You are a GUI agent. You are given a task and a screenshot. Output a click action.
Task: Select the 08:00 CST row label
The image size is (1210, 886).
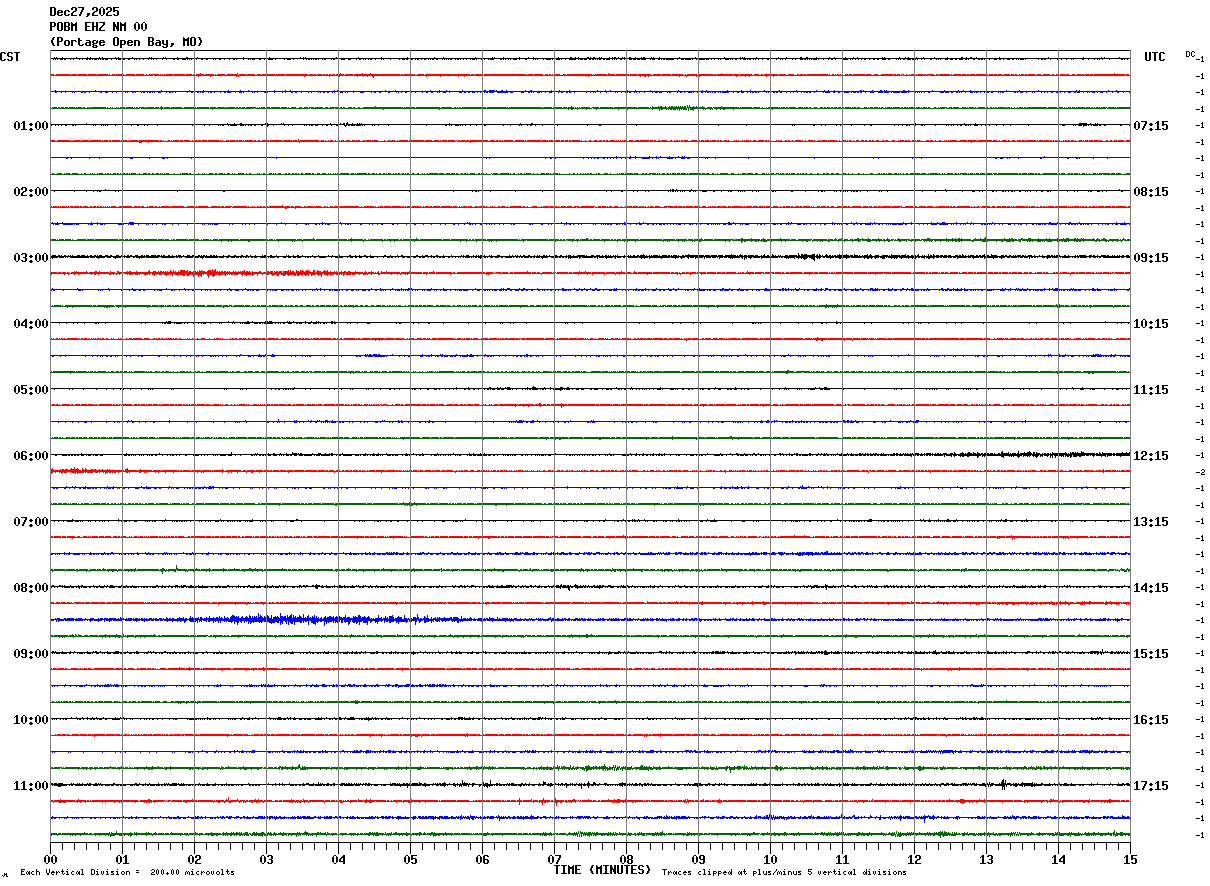(x=31, y=588)
